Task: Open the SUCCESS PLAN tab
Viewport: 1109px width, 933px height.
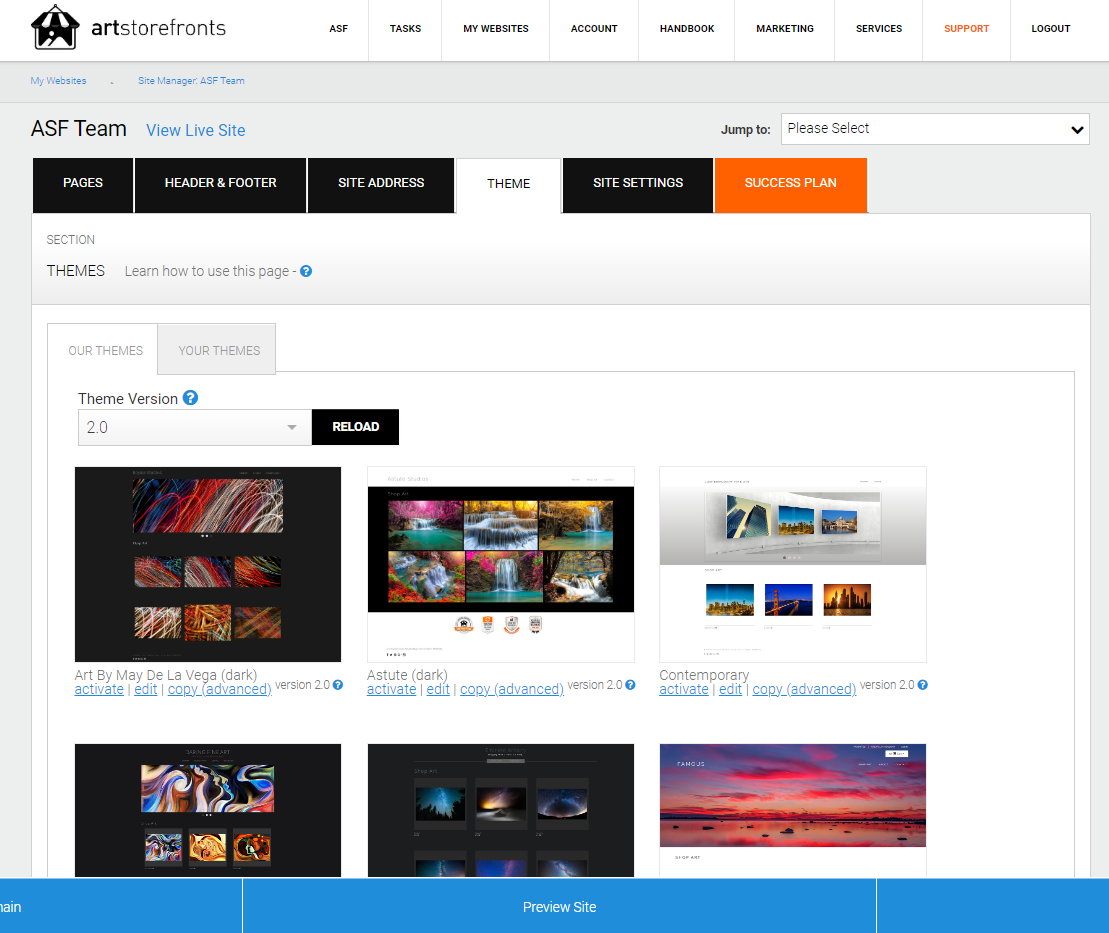Action: pyautogui.click(x=790, y=184)
